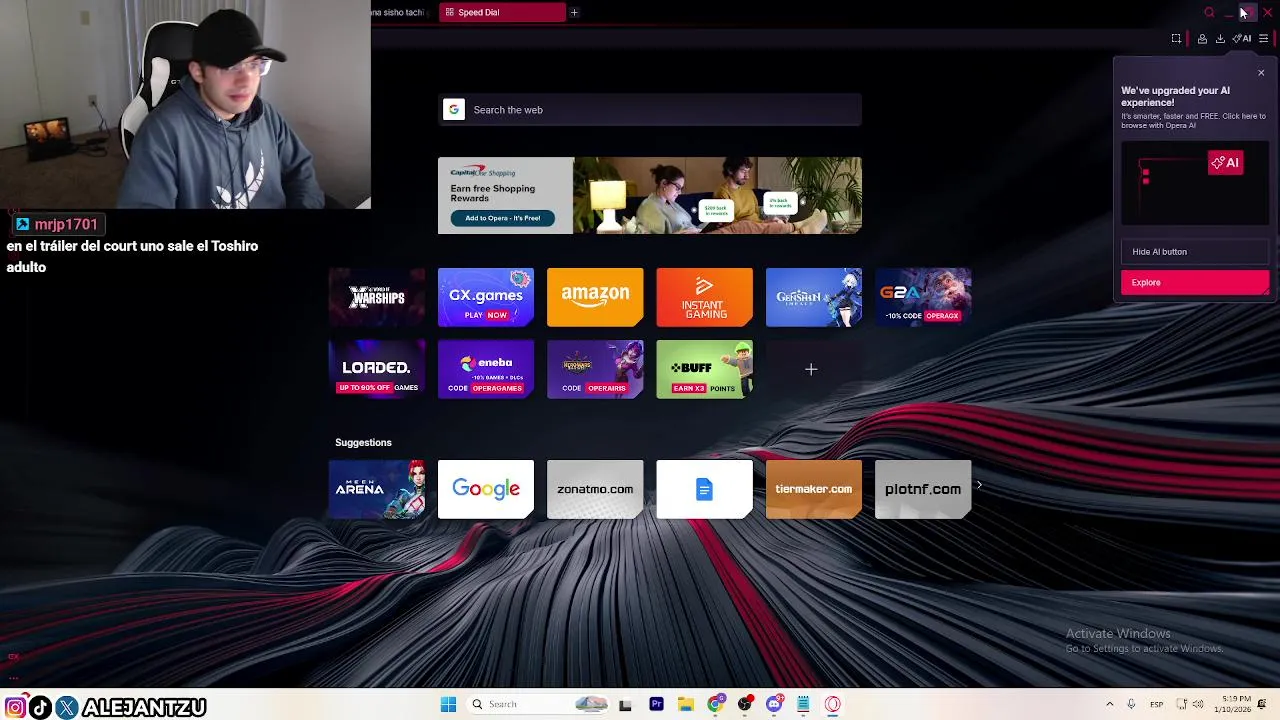Click the Hide AI button option
The image size is (1280, 720).
tap(1194, 252)
